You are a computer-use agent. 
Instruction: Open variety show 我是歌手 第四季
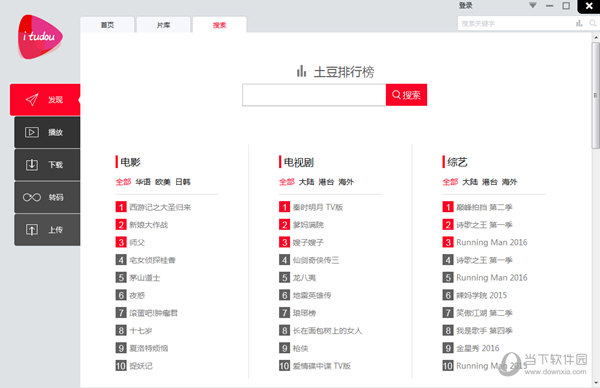click(x=484, y=331)
